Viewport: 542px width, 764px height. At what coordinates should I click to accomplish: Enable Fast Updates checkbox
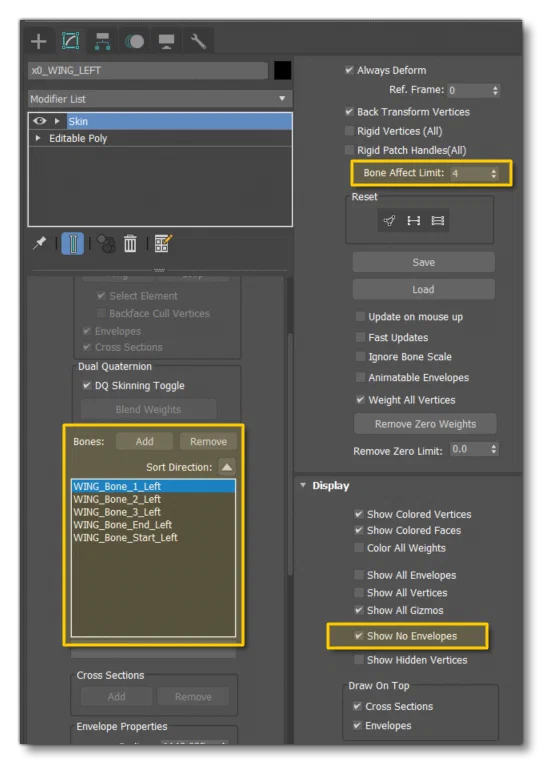tap(360, 337)
